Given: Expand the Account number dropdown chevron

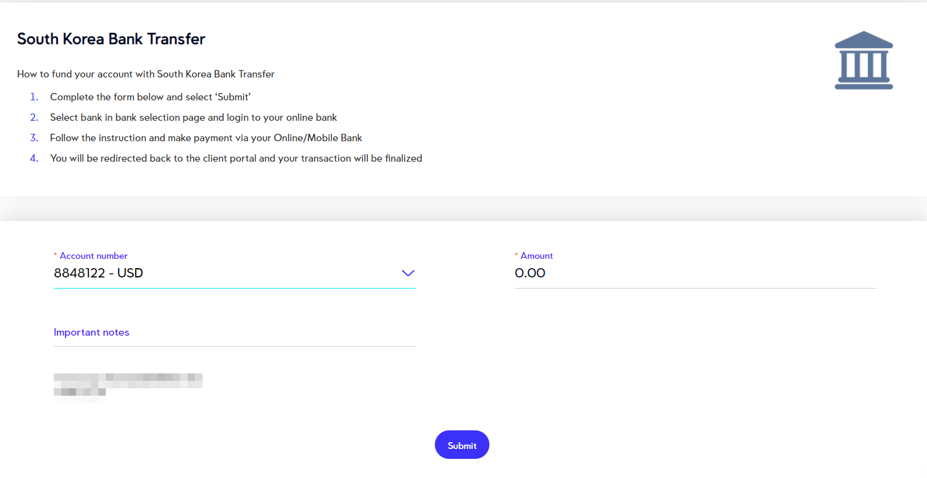Looking at the screenshot, I should click(408, 273).
